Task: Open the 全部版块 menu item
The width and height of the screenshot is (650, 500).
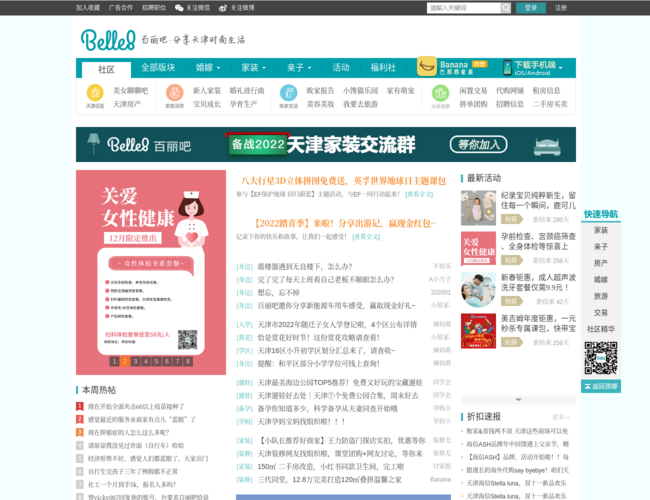Action: [158, 68]
